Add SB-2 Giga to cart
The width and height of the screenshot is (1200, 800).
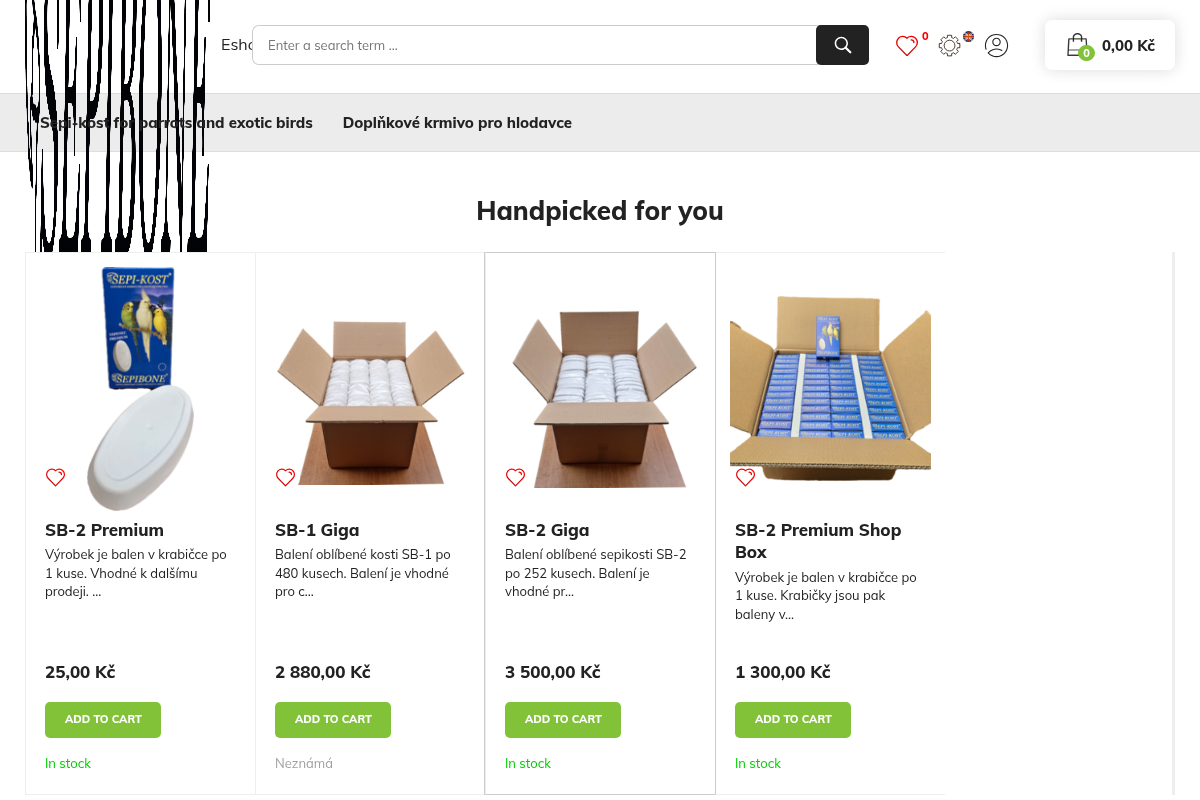(x=563, y=720)
